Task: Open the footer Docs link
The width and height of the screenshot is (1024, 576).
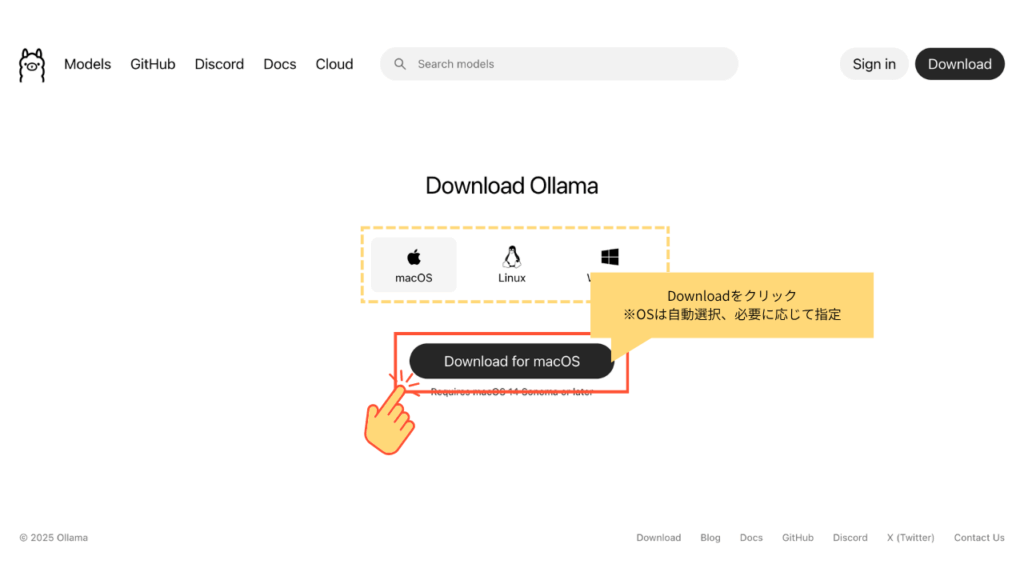Action: click(x=751, y=538)
